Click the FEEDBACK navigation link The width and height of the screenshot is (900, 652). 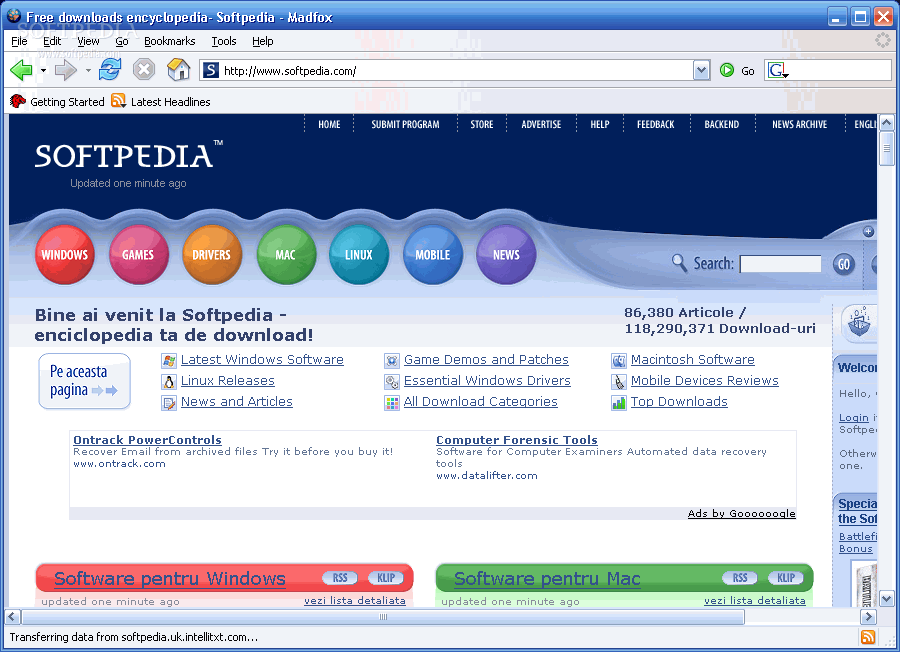tap(655, 124)
